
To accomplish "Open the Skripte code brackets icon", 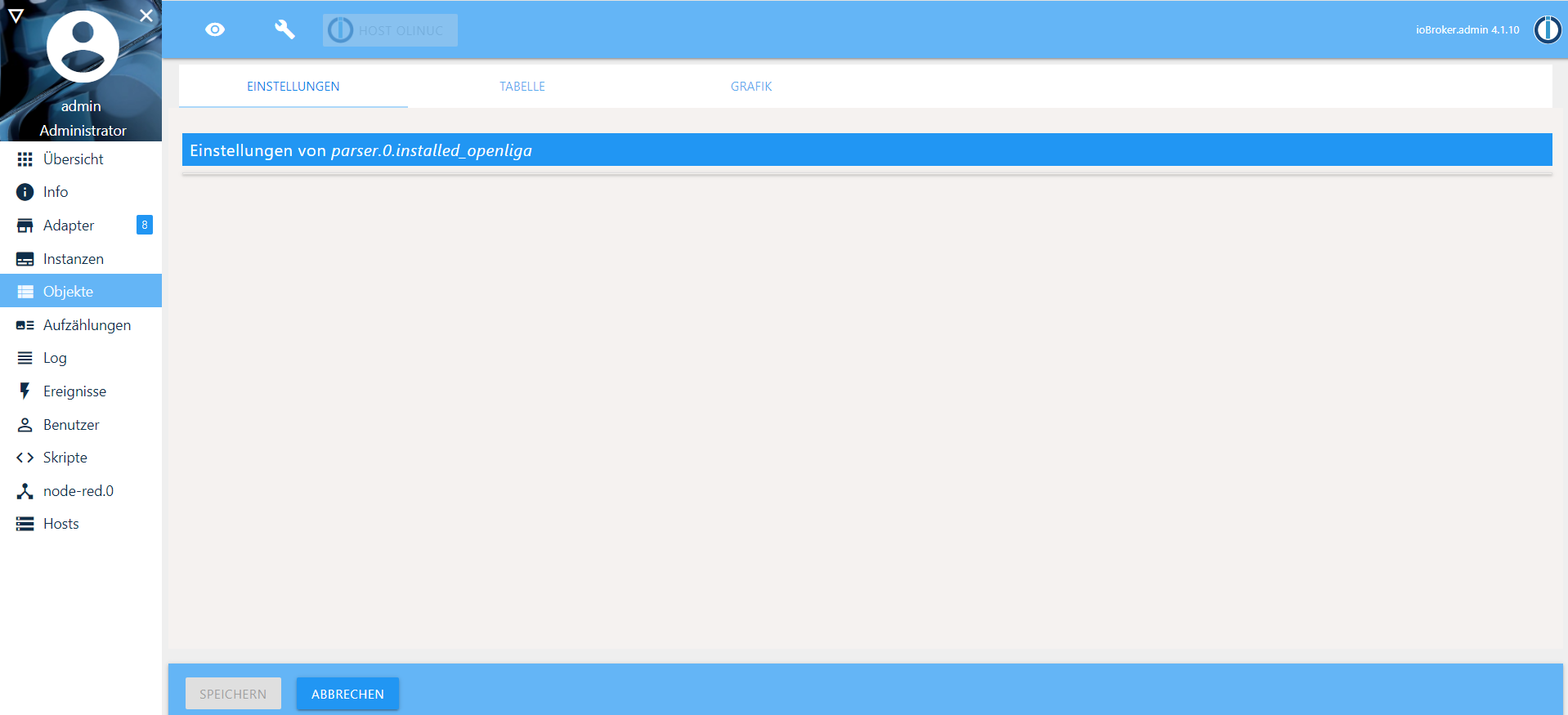I will pyautogui.click(x=25, y=458).
